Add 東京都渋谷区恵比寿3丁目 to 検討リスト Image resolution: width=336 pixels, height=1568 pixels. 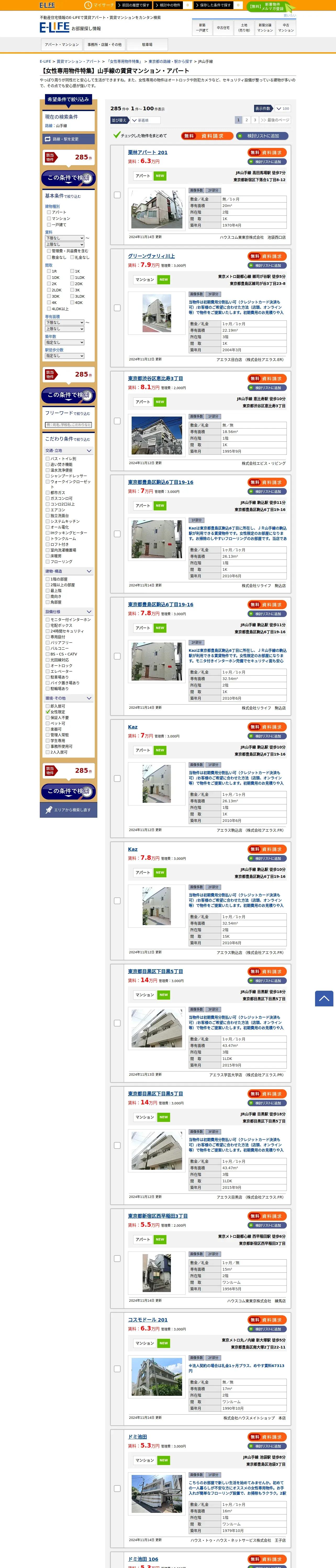(267, 388)
